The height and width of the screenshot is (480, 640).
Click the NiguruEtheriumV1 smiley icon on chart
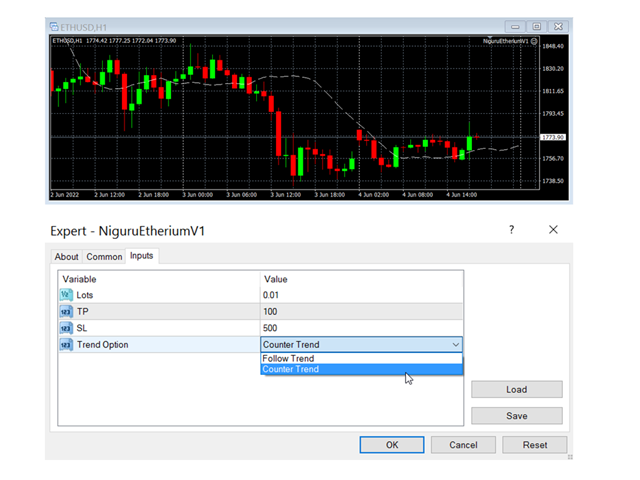point(534,41)
